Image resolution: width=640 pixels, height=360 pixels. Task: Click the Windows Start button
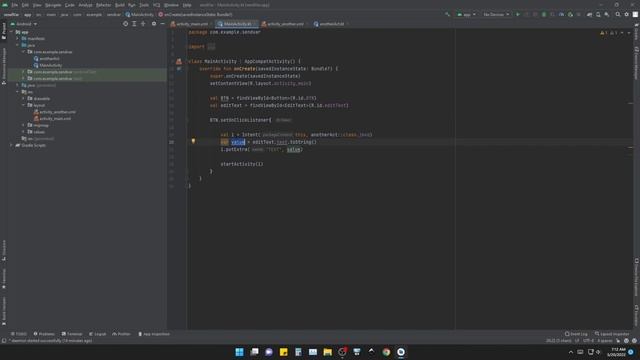click(x=240, y=352)
